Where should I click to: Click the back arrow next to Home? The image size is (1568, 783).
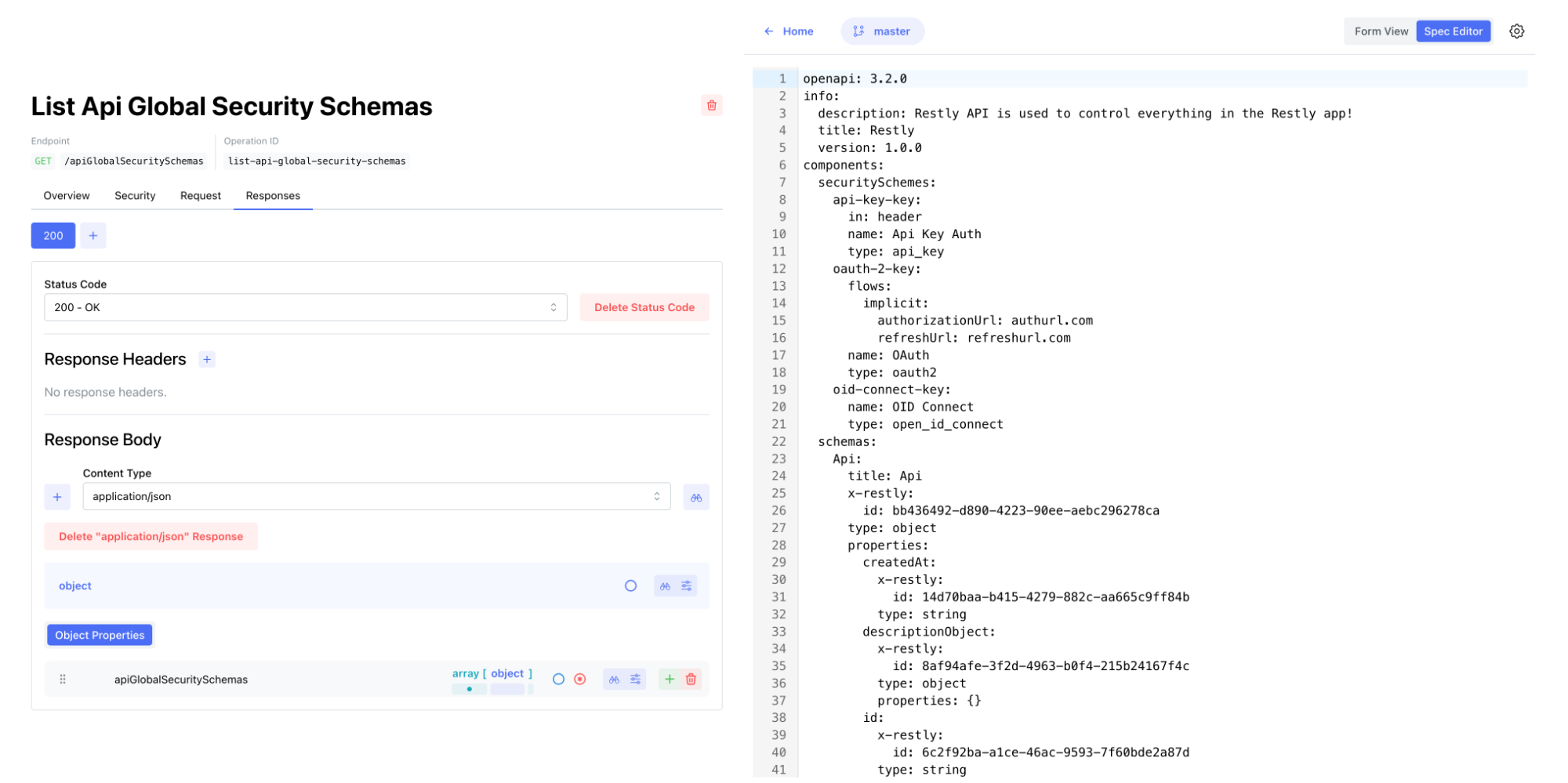(768, 31)
